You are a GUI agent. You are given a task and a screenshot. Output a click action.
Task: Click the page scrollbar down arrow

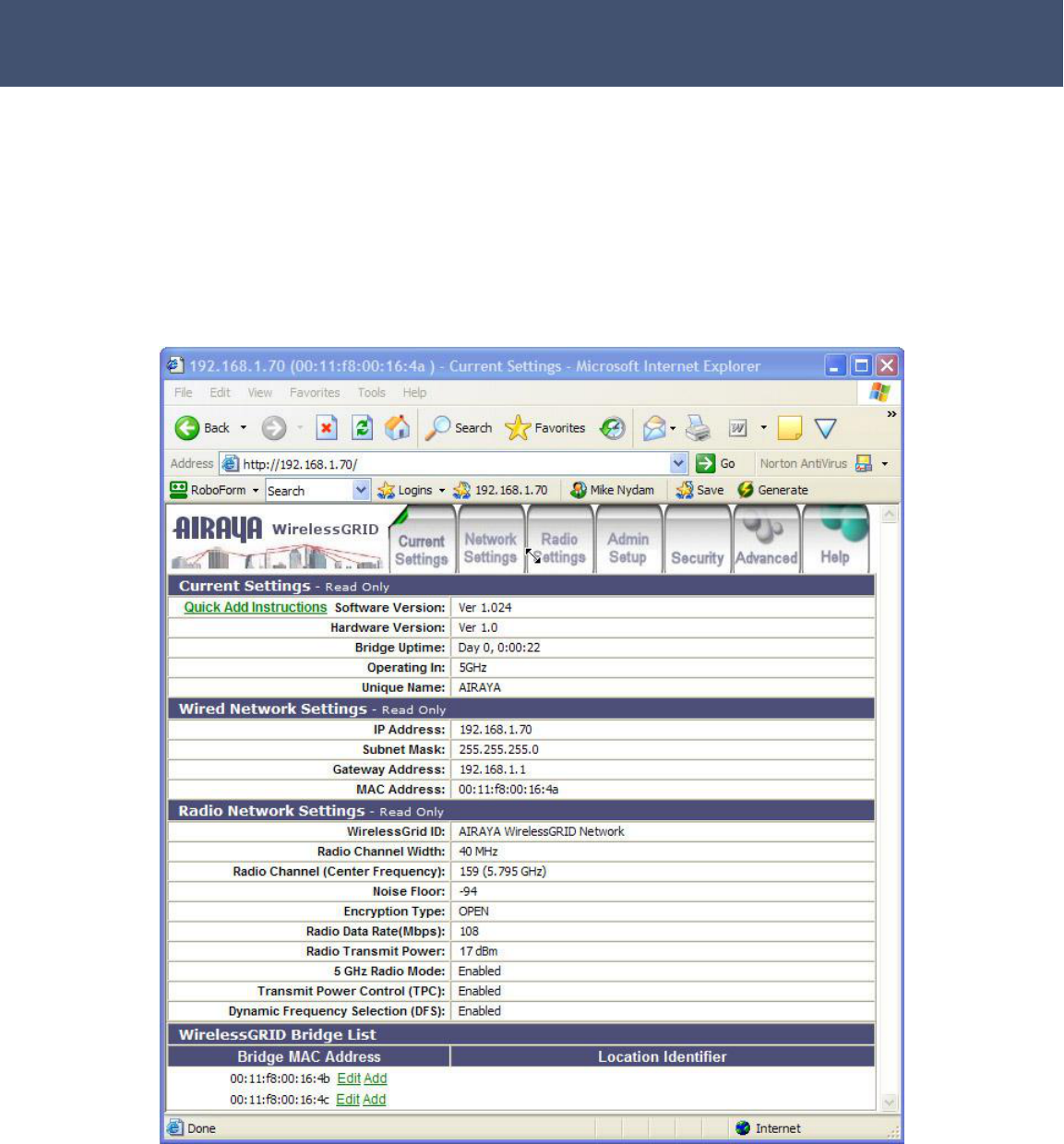889,1102
